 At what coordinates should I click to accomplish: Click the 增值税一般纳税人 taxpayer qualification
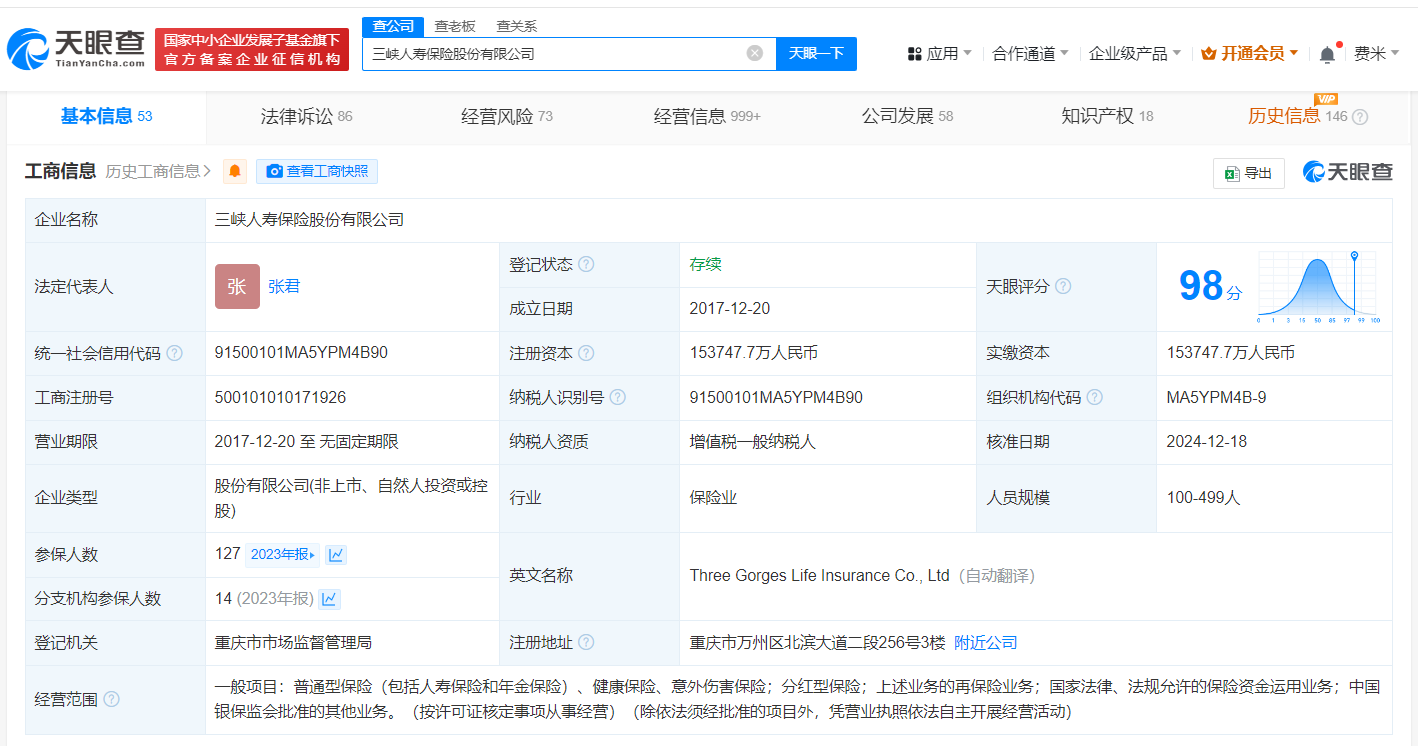coord(752,441)
